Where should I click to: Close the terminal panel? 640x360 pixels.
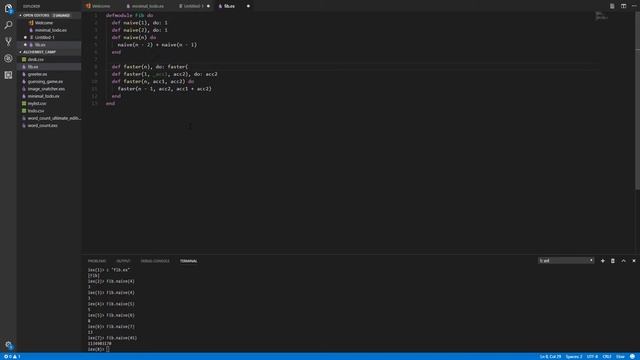click(x=634, y=261)
